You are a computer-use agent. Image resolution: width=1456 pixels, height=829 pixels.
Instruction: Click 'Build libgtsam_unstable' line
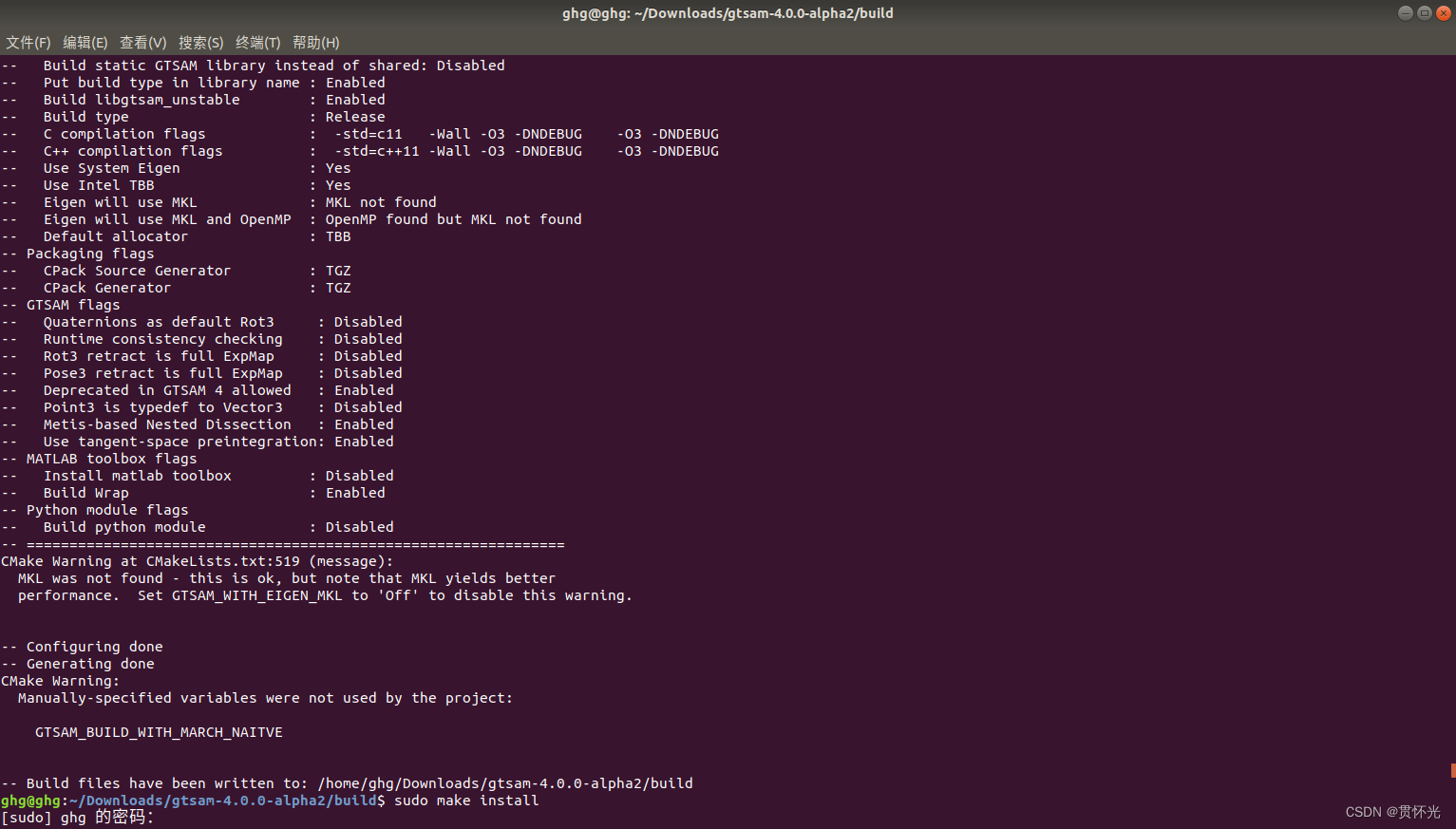[x=193, y=100]
